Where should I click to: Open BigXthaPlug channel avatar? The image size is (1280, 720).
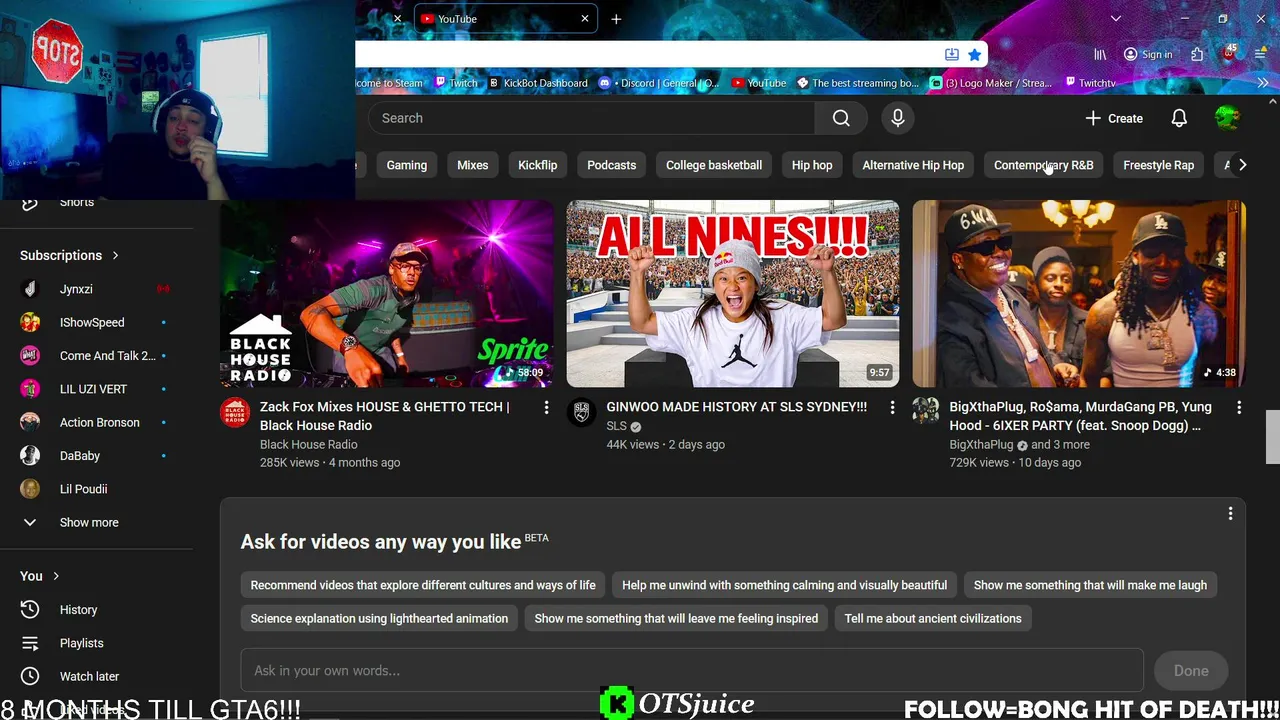[x=925, y=412]
